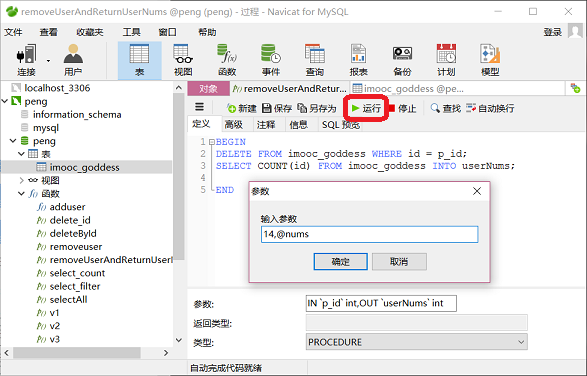Screen dimensions: 587x376
Task: Select the deleteById procedure
Action: [x=73, y=233]
